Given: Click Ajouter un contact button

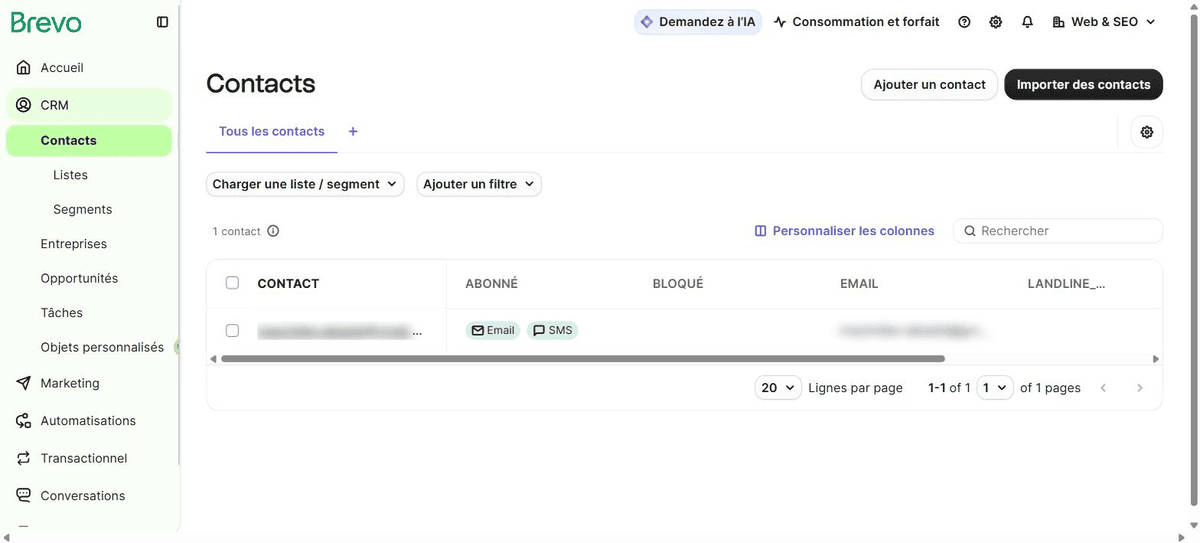Looking at the screenshot, I should click(929, 84).
